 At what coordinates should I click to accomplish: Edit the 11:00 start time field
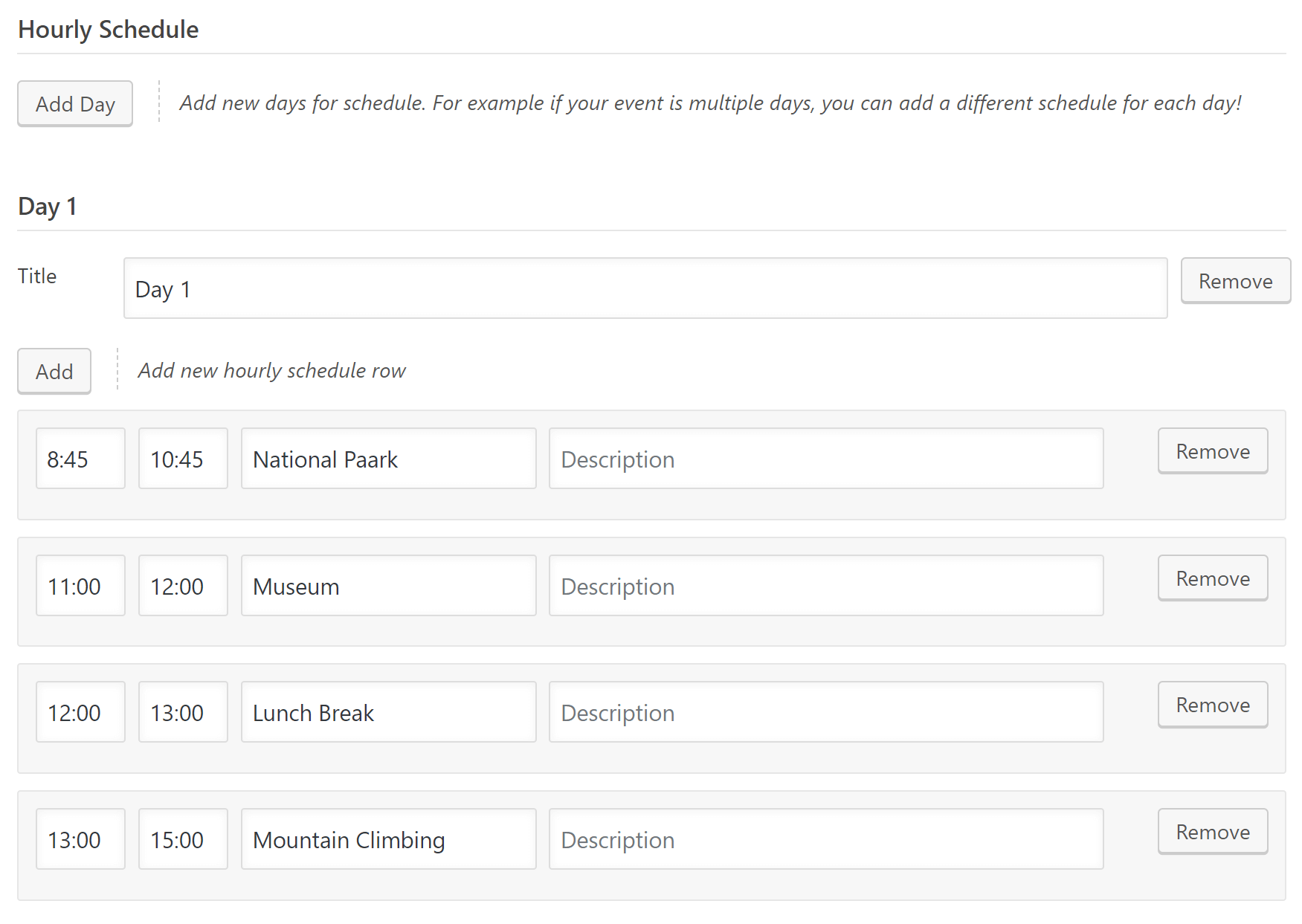(x=80, y=586)
